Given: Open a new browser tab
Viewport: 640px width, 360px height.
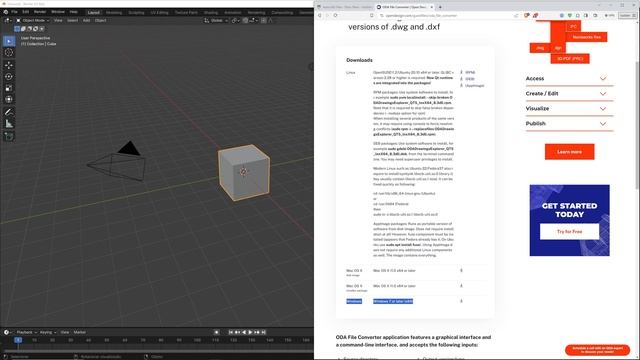Looking at the screenshot, I should tap(440, 7).
